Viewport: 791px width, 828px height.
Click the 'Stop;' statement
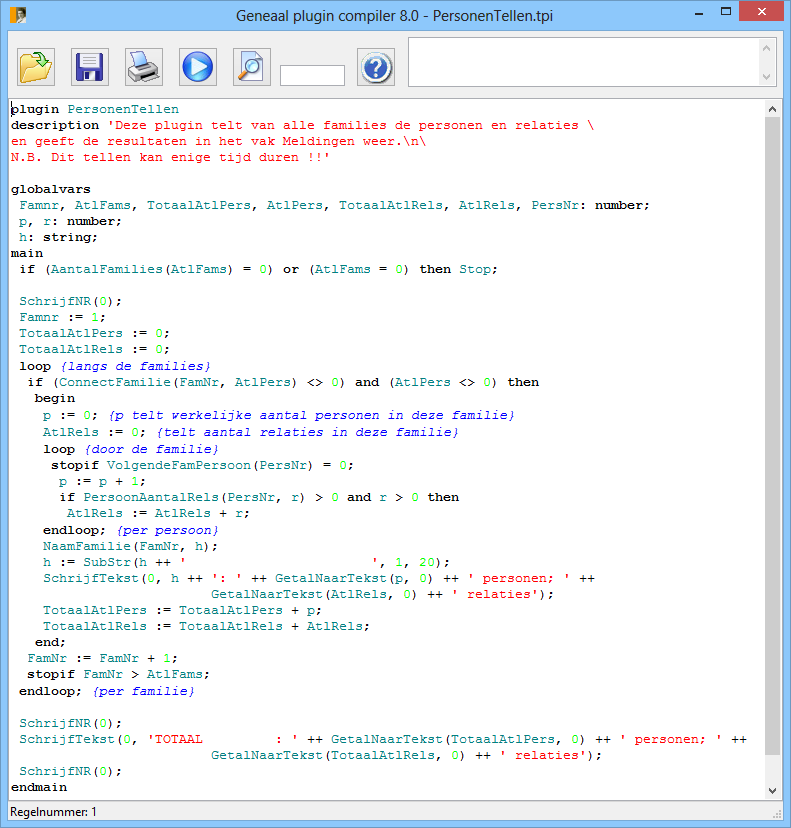pos(478,269)
